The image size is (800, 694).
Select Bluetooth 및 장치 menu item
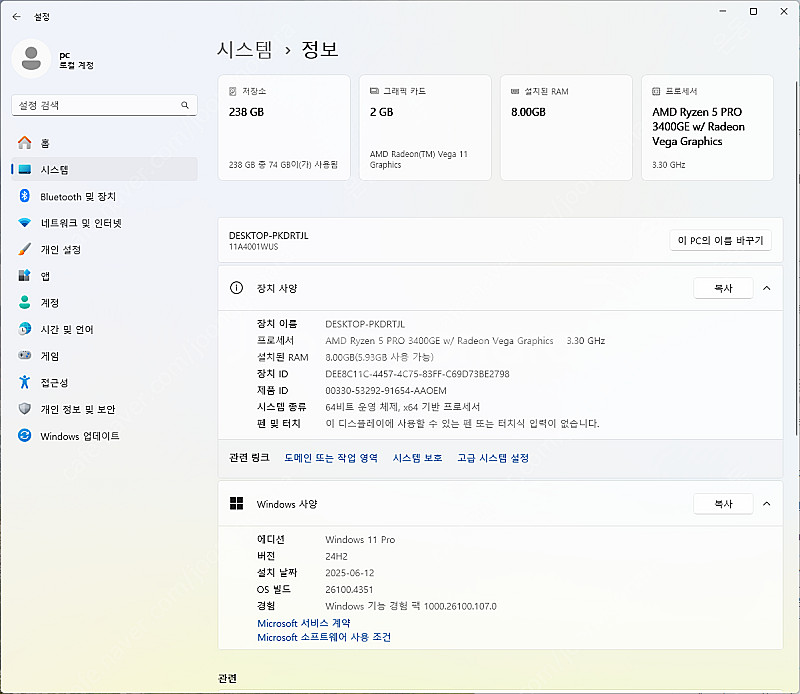(x=104, y=196)
